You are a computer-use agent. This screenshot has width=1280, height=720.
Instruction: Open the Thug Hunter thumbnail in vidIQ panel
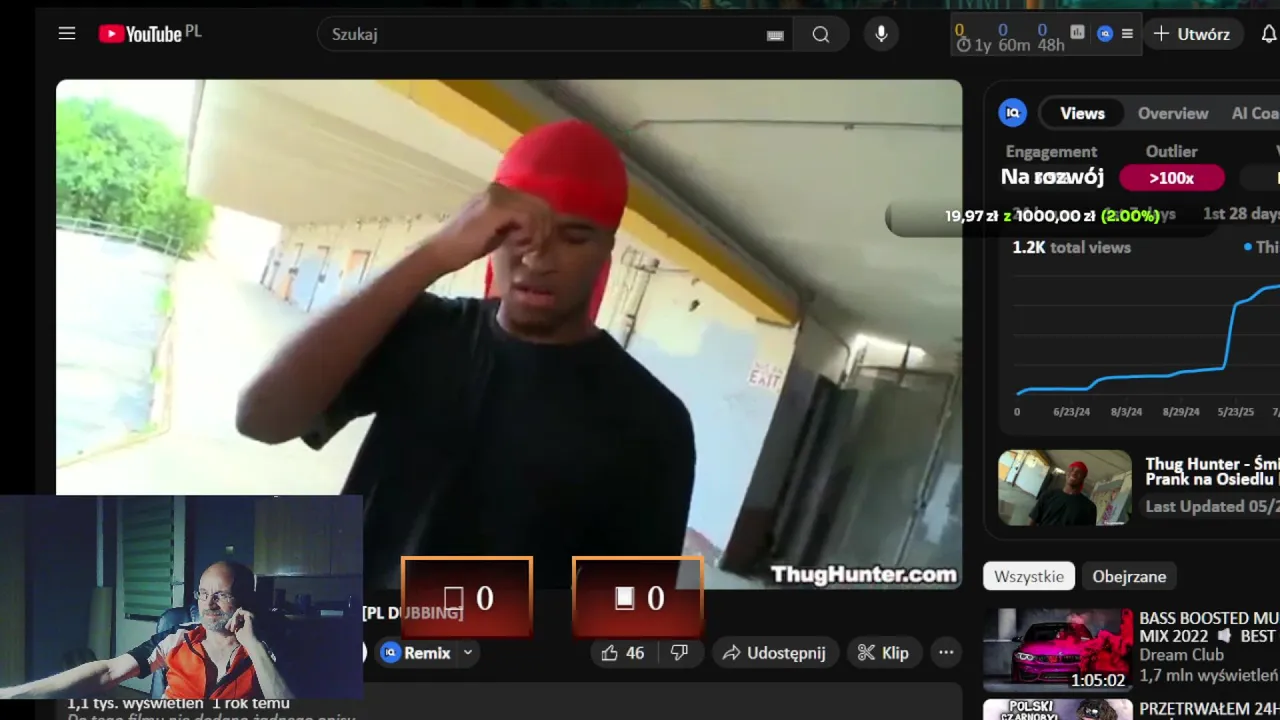(x=1065, y=487)
